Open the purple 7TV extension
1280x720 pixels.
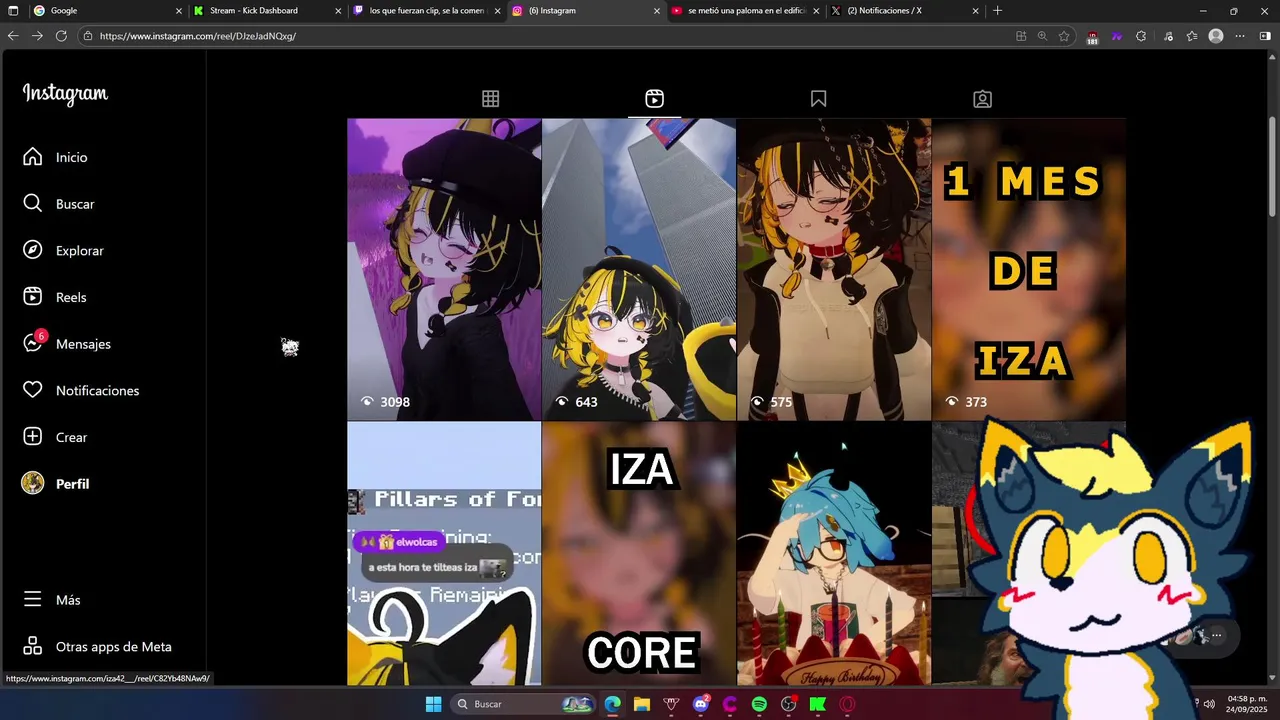tap(1116, 36)
